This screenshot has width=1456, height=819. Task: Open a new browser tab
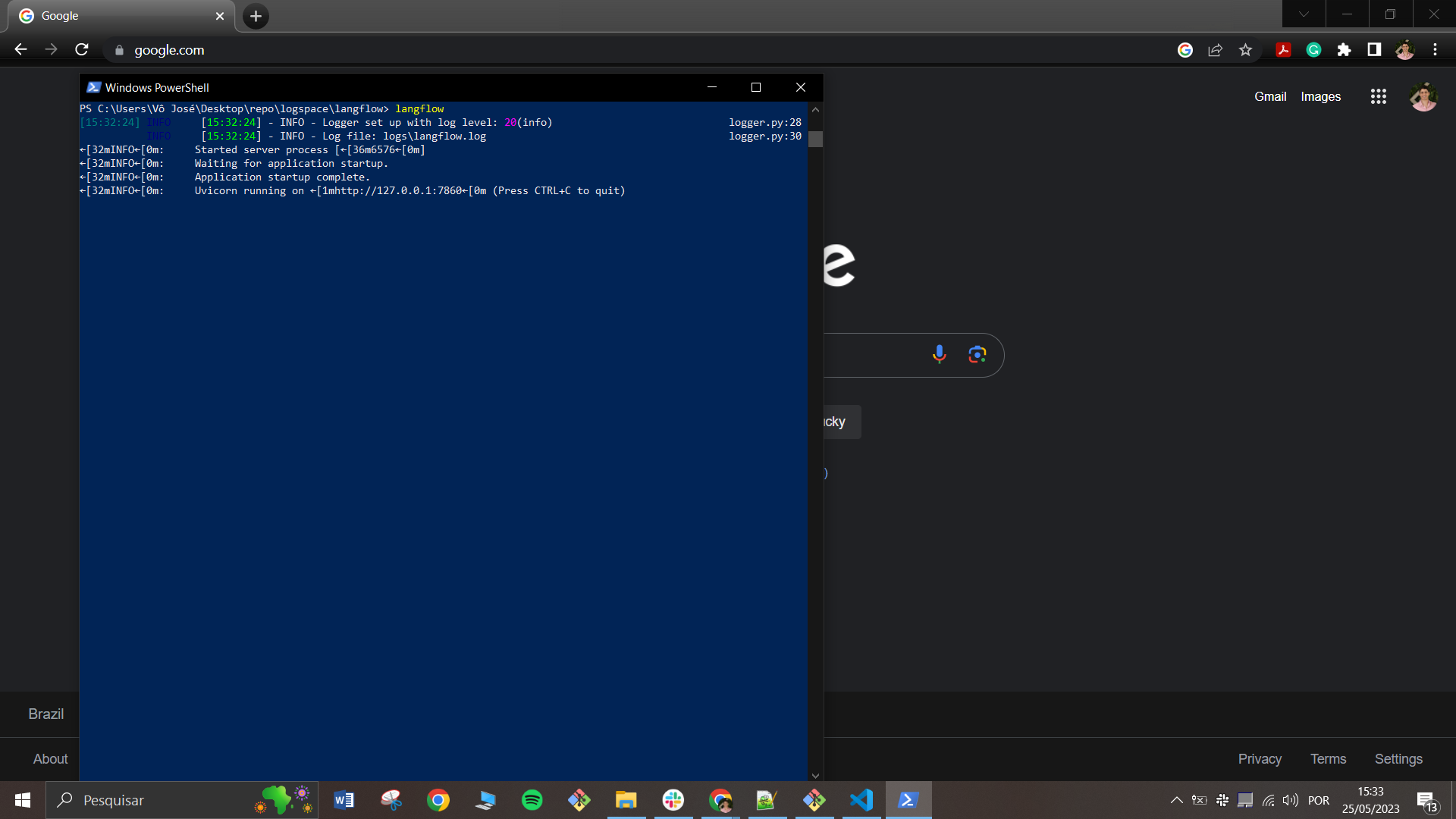pyautogui.click(x=256, y=16)
